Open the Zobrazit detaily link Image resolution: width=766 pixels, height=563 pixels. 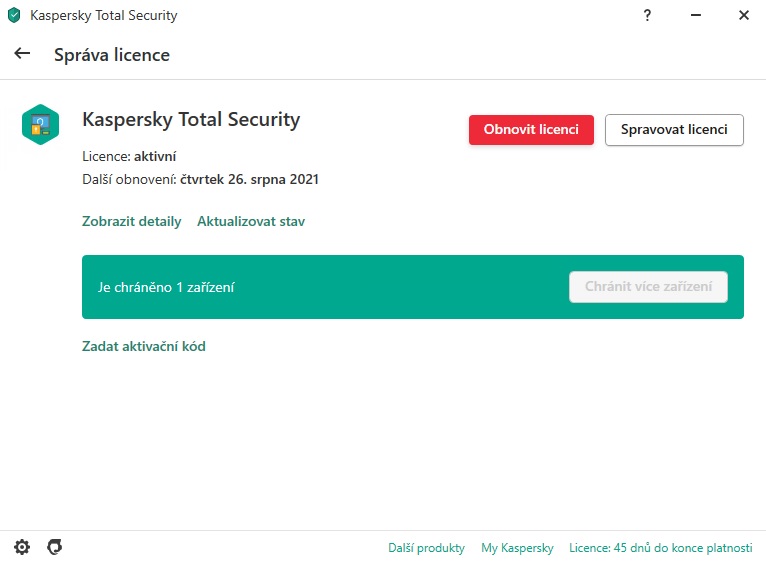131,221
